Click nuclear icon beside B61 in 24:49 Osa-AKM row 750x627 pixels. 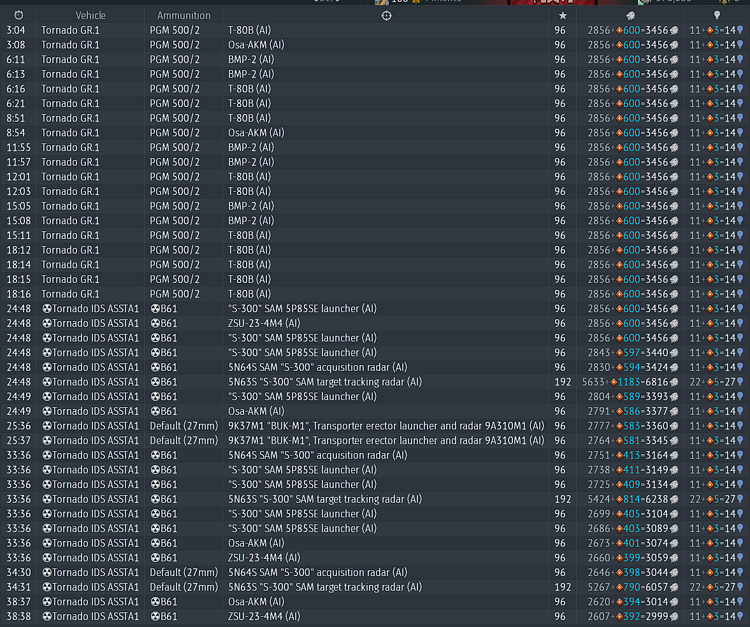pyautogui.click(x=155, y=411)
